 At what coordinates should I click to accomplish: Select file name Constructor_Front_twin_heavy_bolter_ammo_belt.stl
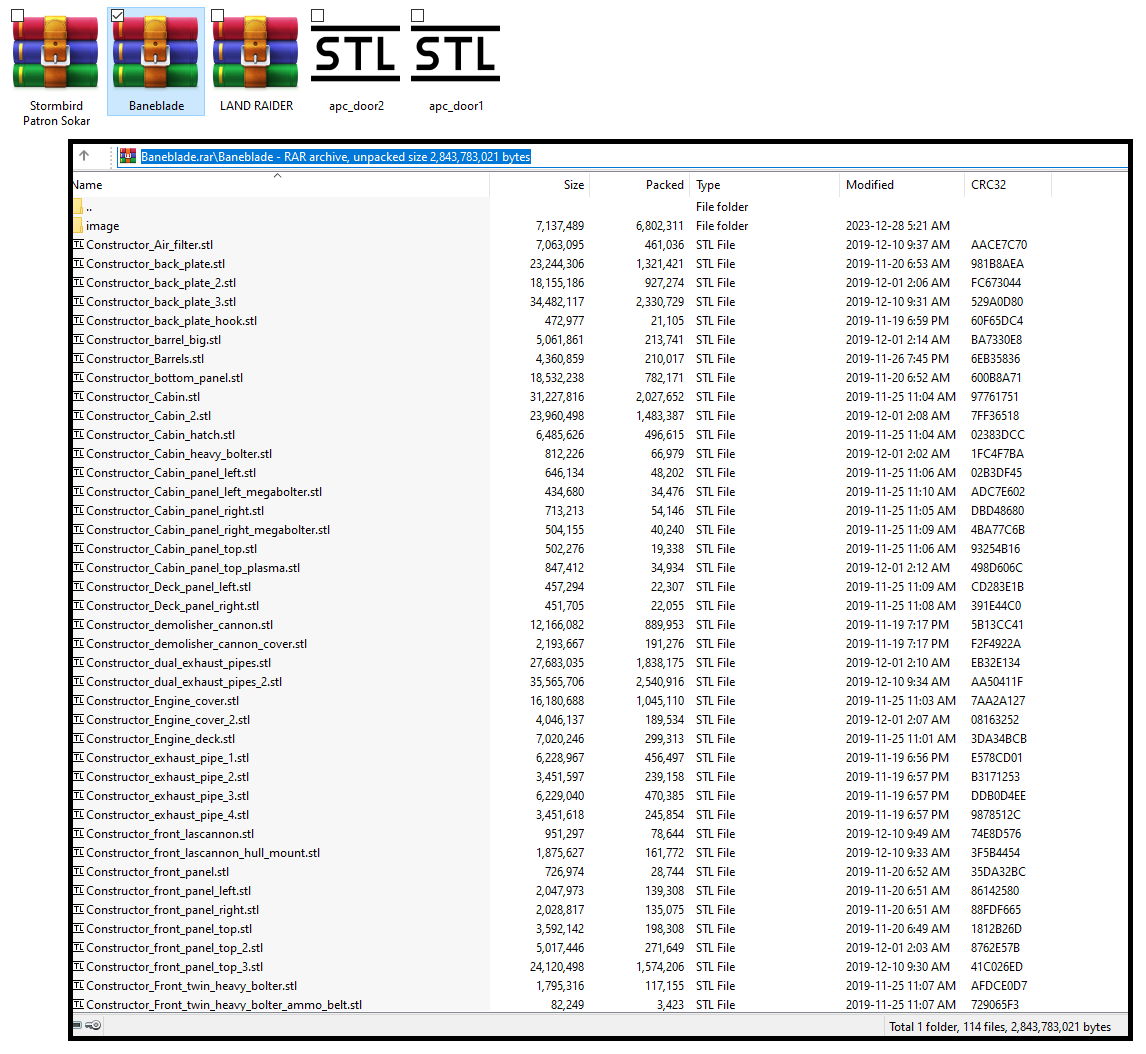pyautogui.click(x=224, y=1005)
